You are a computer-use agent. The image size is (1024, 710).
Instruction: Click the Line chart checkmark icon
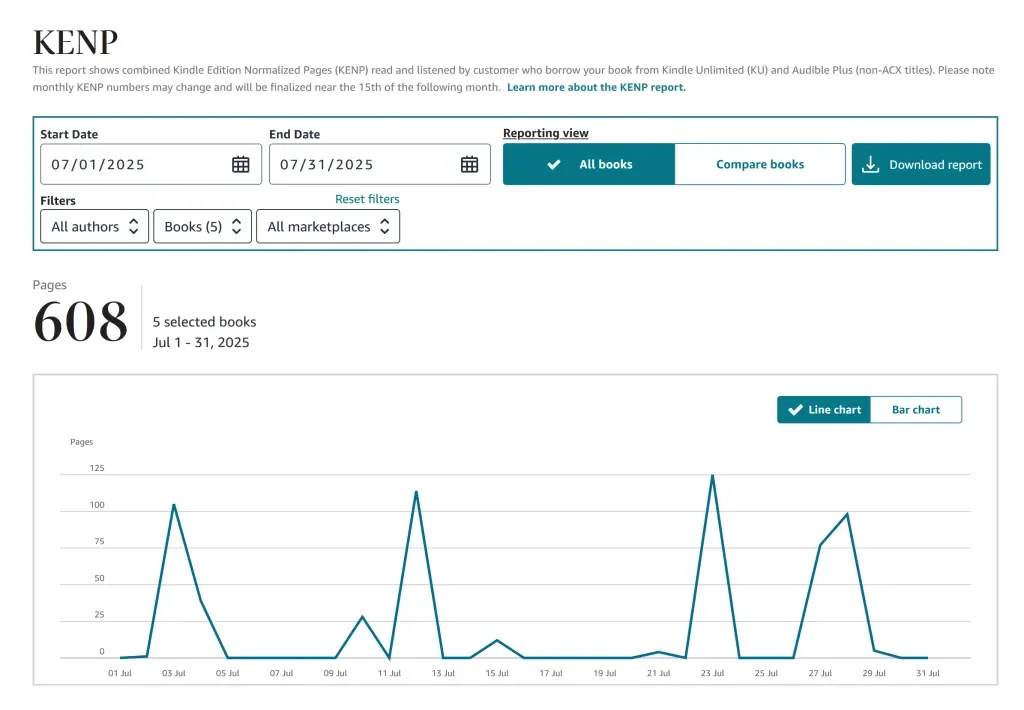pyautogui.click(x=795, y=410)
